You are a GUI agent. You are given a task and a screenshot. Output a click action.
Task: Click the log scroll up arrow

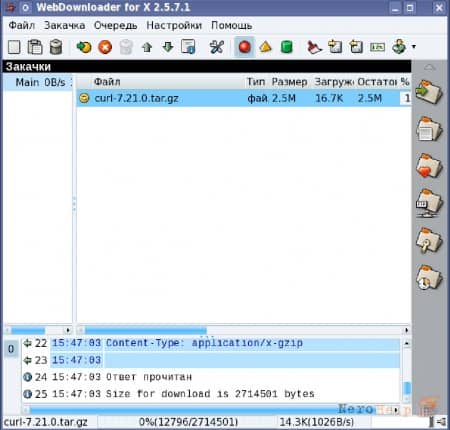coord(407,343)
